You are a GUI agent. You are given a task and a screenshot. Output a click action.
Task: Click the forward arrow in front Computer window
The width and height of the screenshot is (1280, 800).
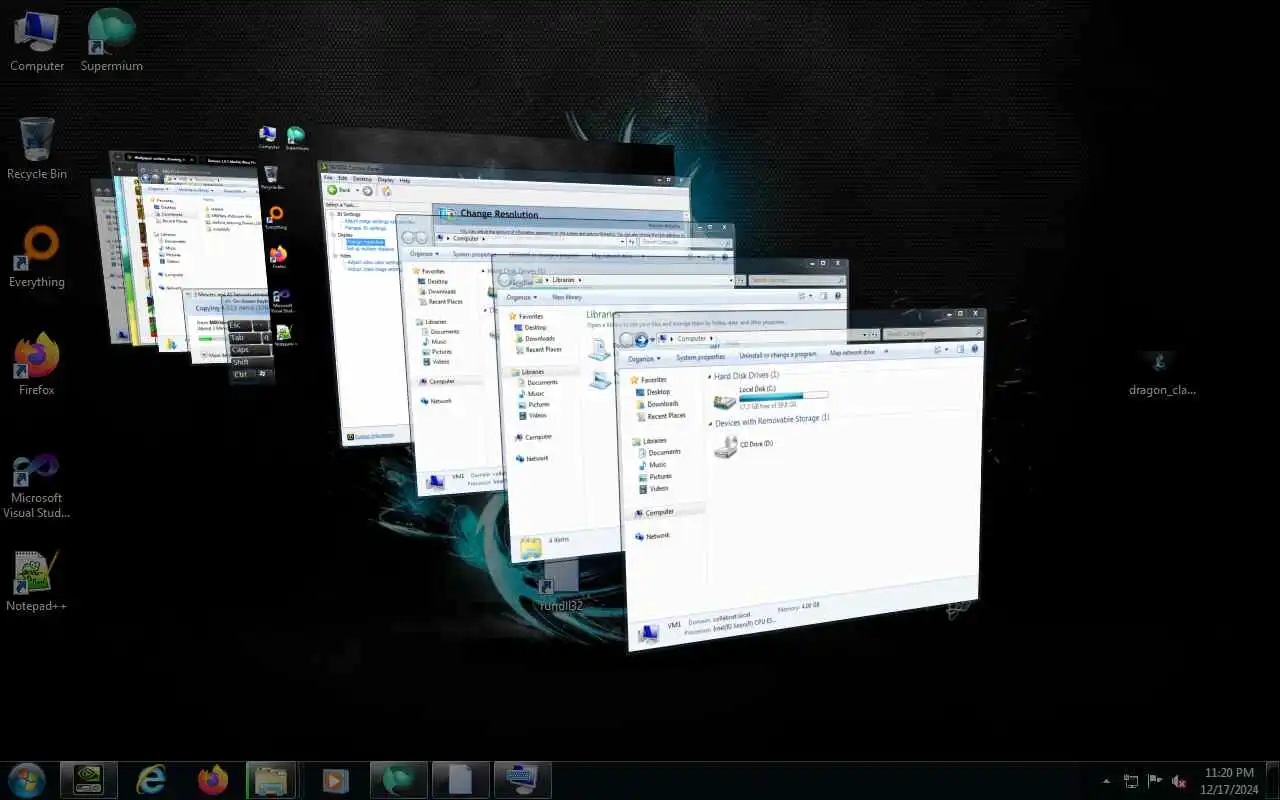point(641,340)
